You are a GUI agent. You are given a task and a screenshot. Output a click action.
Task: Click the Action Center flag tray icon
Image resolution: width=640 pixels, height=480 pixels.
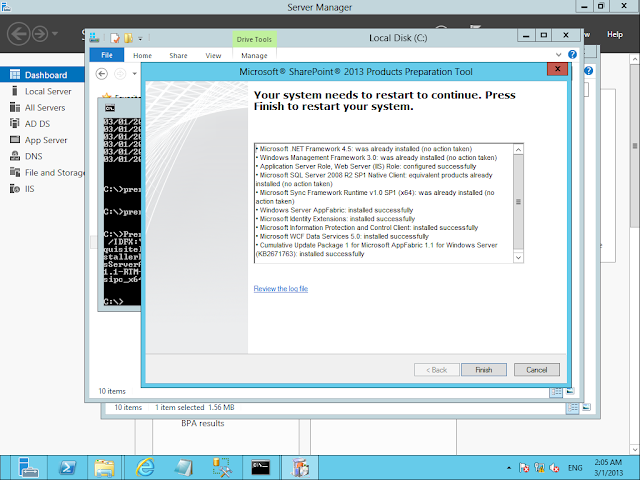[524, 468]
